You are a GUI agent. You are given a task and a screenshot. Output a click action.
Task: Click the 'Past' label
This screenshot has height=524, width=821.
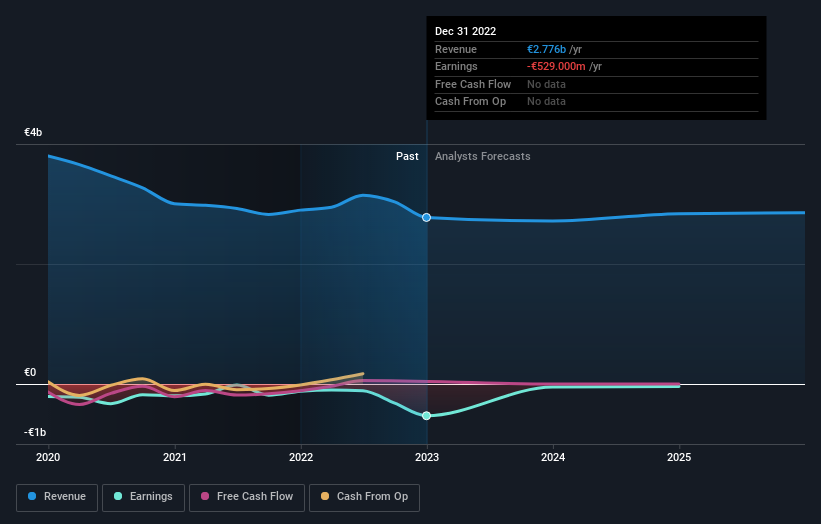click(x=407, y=157)
